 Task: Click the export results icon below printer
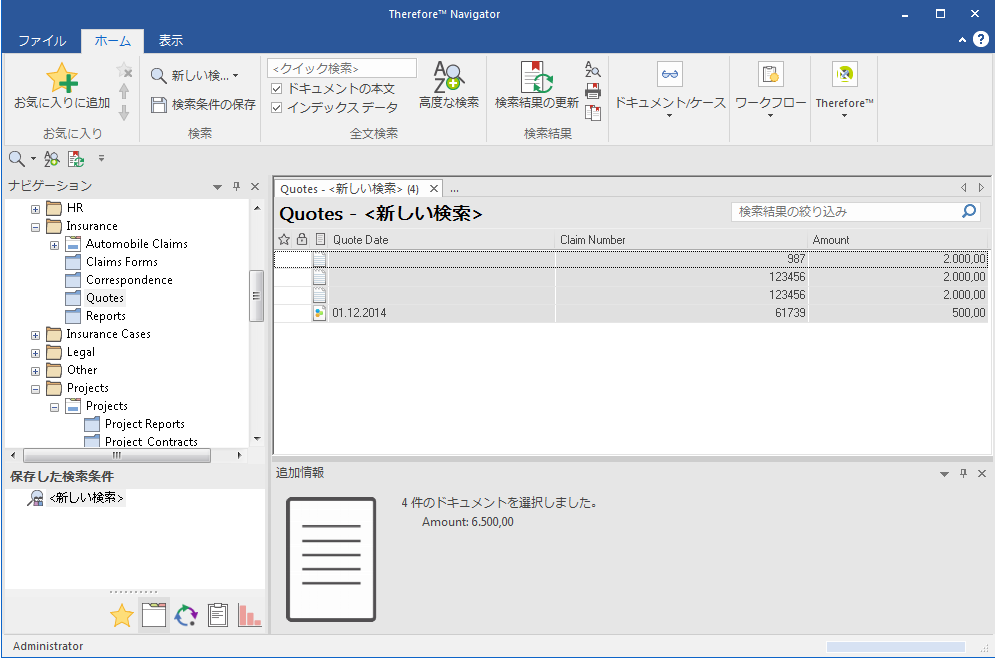pos(593,113)
